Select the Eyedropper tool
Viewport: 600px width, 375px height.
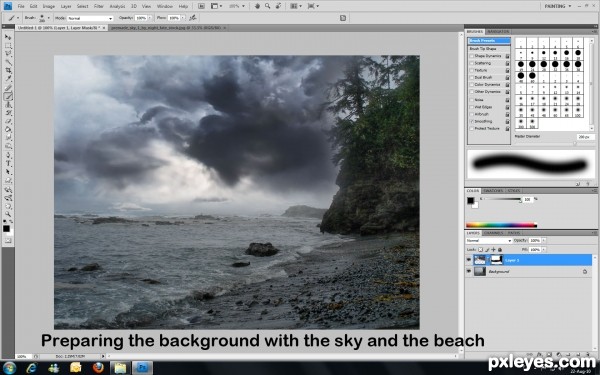8,79
